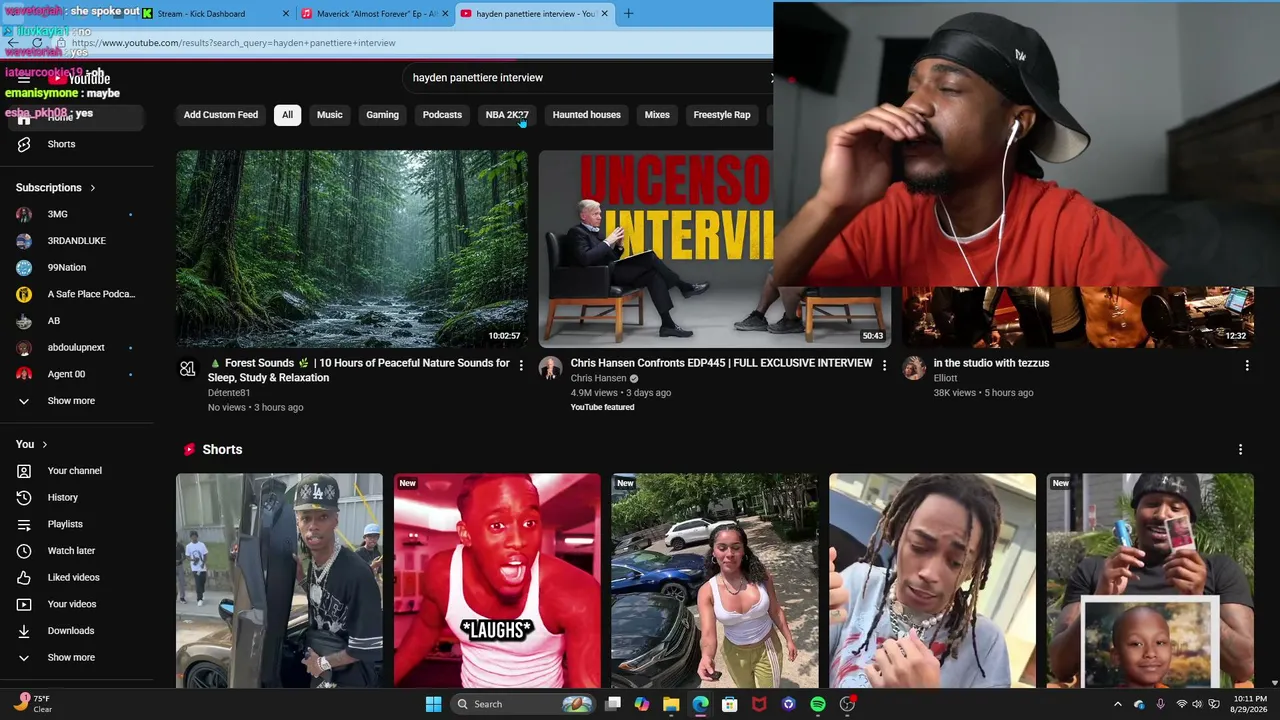Click the YouTube search box
This screenshot has width=1280, height=720.
click(590, 78)
